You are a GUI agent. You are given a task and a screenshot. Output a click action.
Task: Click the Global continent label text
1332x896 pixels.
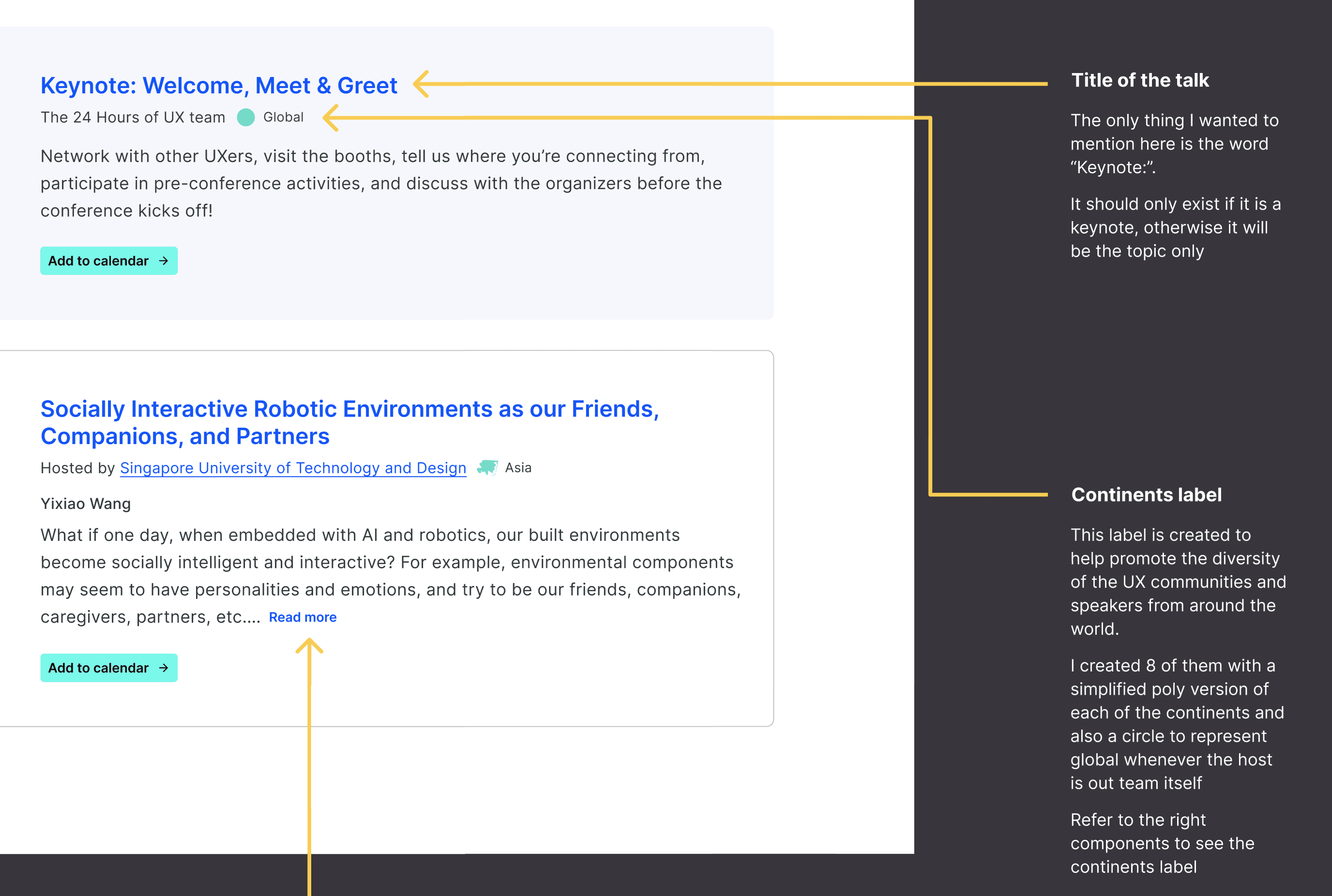[x=283, y=117]
